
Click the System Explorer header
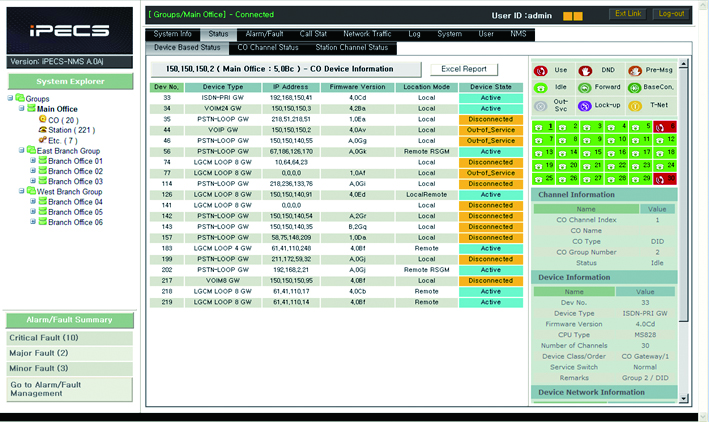coord(71,81)
